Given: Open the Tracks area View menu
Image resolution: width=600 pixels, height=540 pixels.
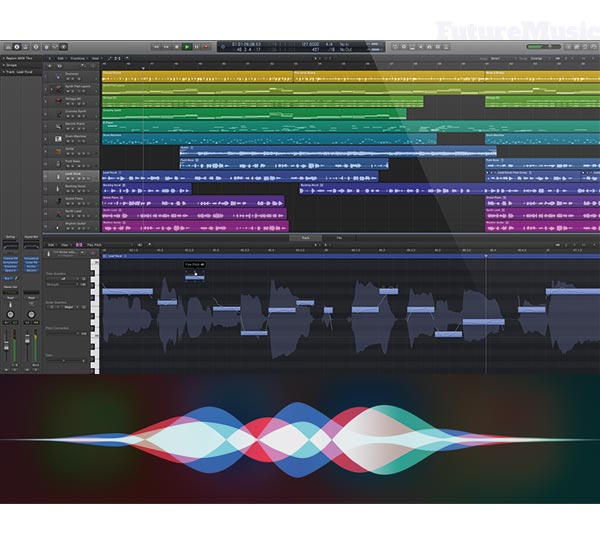Looking at the screenshot, I should point(96,58).
